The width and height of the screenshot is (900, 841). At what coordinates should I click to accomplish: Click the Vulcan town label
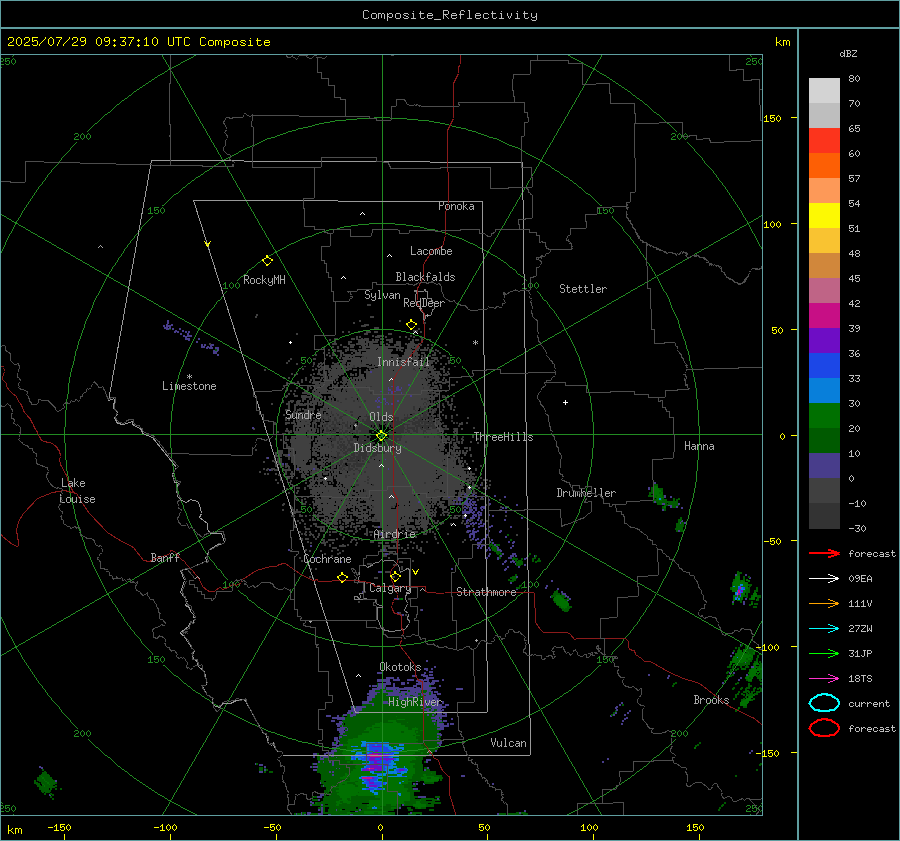(509, 743)
